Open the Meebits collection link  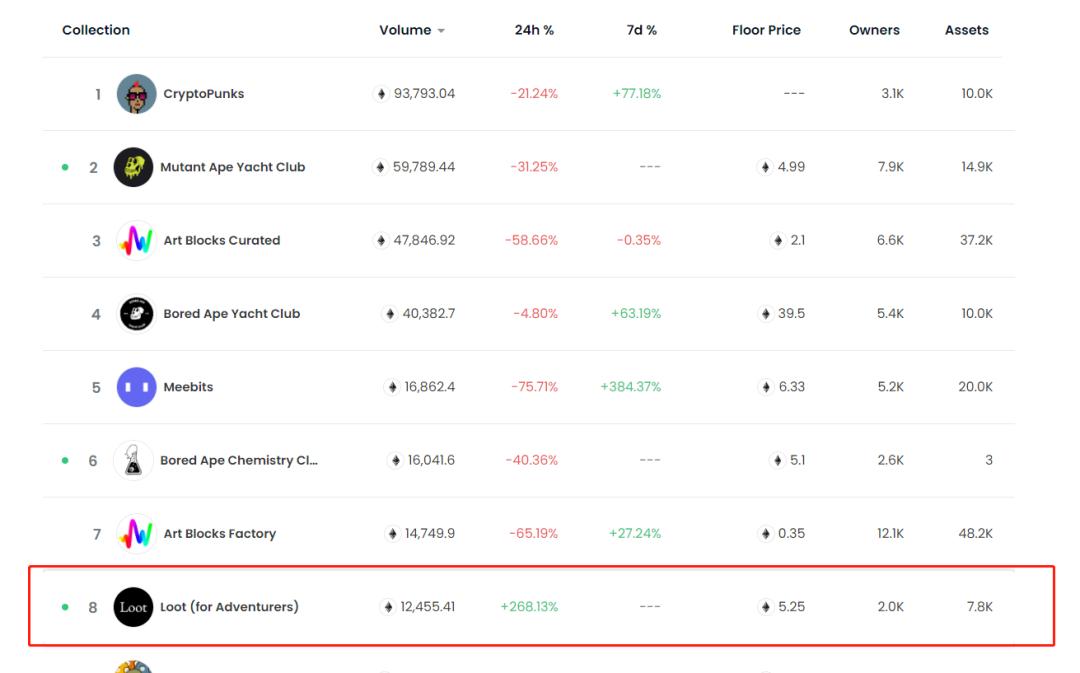pyautogui.click(x=188, y=387)
